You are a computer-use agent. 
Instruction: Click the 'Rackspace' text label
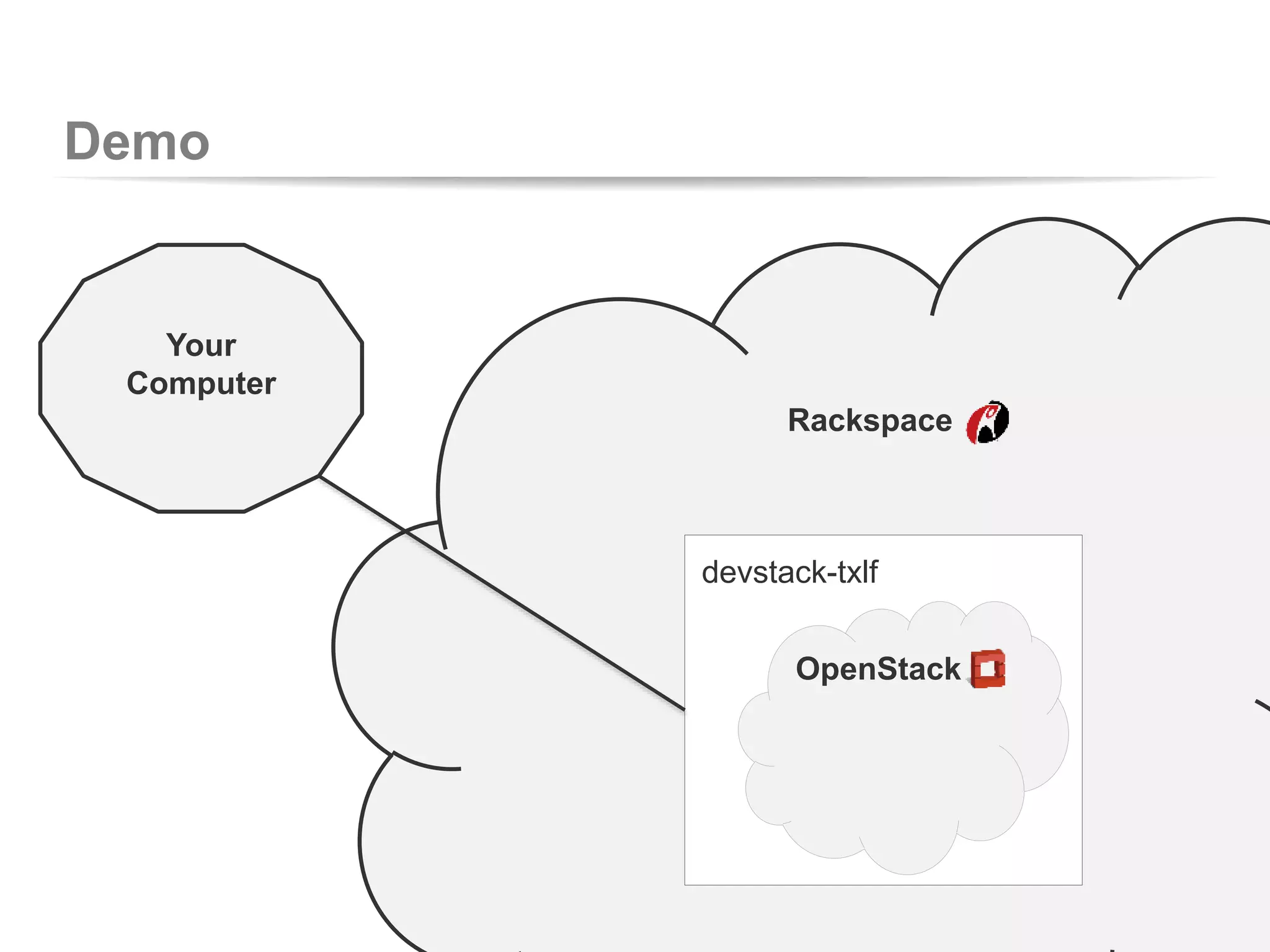tap(869, 421)
